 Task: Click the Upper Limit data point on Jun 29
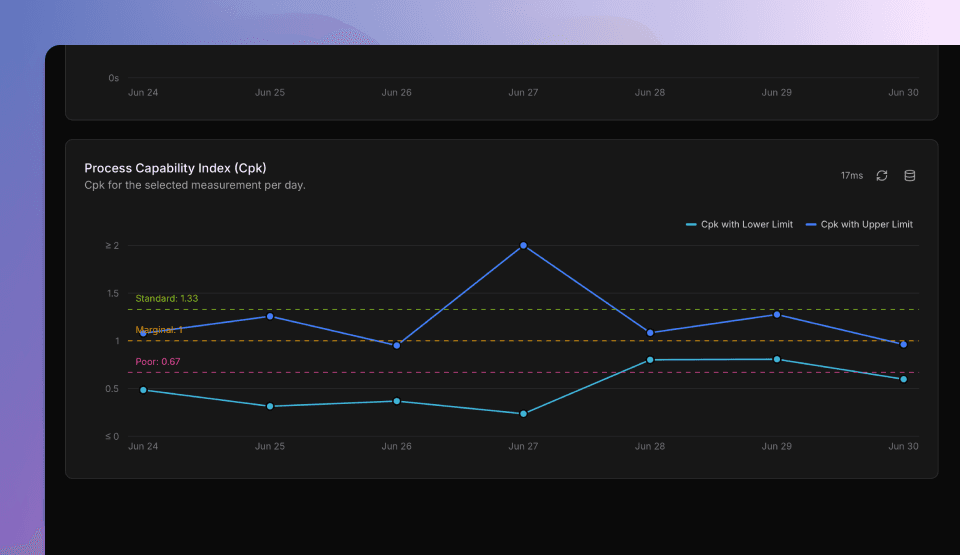tap(777, 314)
